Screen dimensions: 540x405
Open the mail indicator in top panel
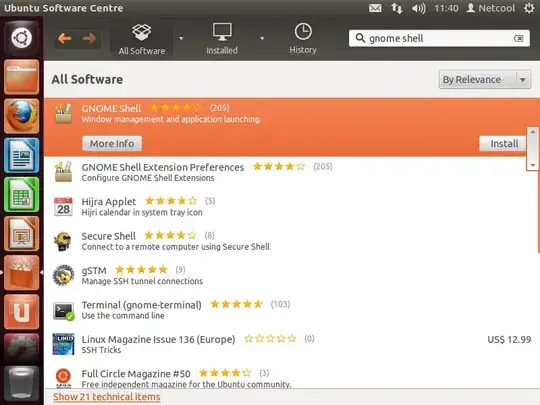point(375,8)
